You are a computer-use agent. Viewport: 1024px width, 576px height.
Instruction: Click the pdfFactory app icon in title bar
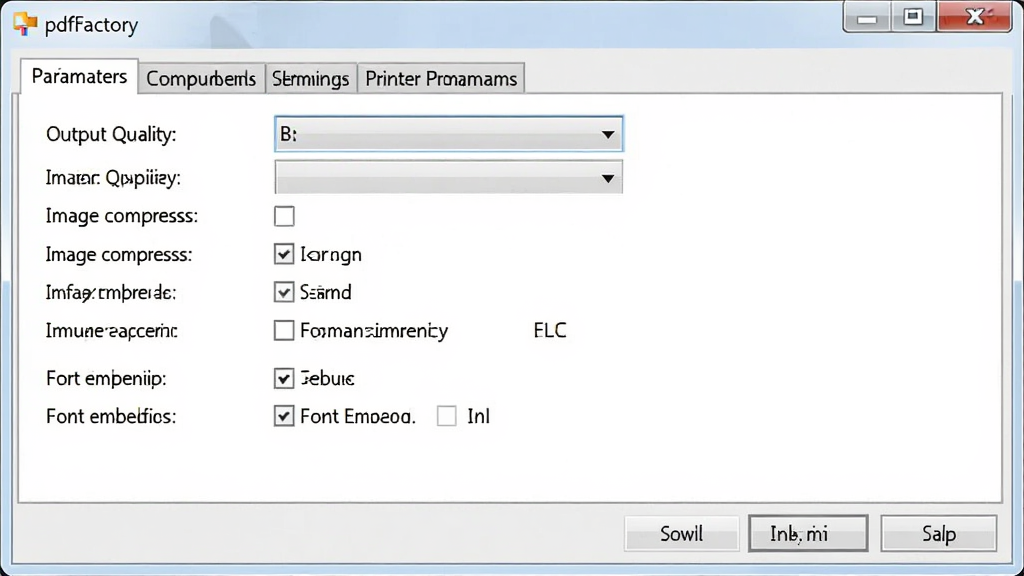25,24
